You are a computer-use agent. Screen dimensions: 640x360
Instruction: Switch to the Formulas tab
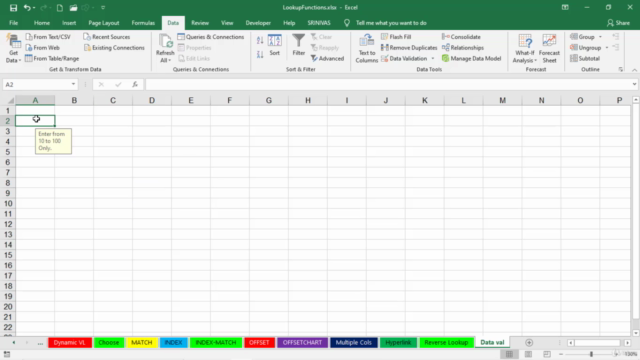pyautogui.click(x=143, y=23)
